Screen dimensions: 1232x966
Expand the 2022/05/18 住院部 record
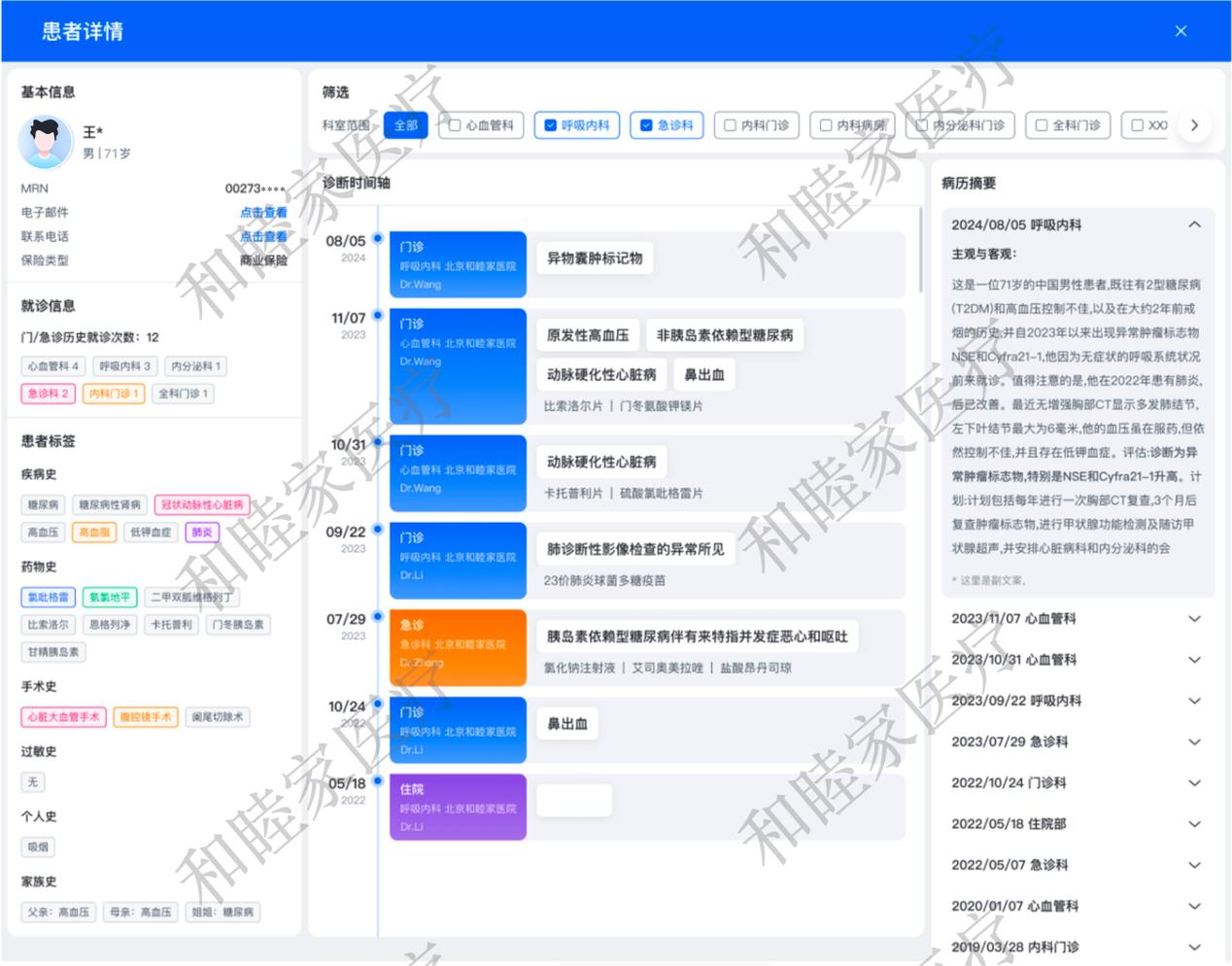pyautogui.click(x=1194, y=824)
